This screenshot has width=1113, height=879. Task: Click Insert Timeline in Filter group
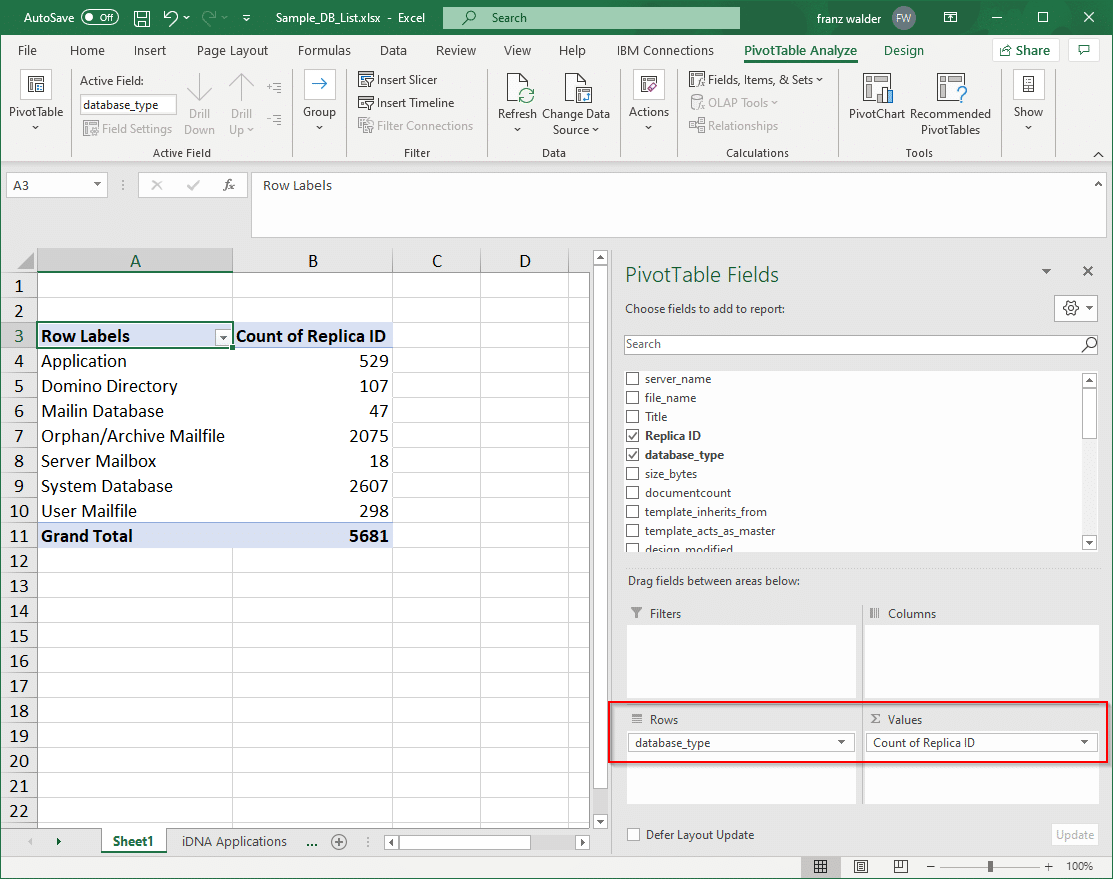click(405, 103)
